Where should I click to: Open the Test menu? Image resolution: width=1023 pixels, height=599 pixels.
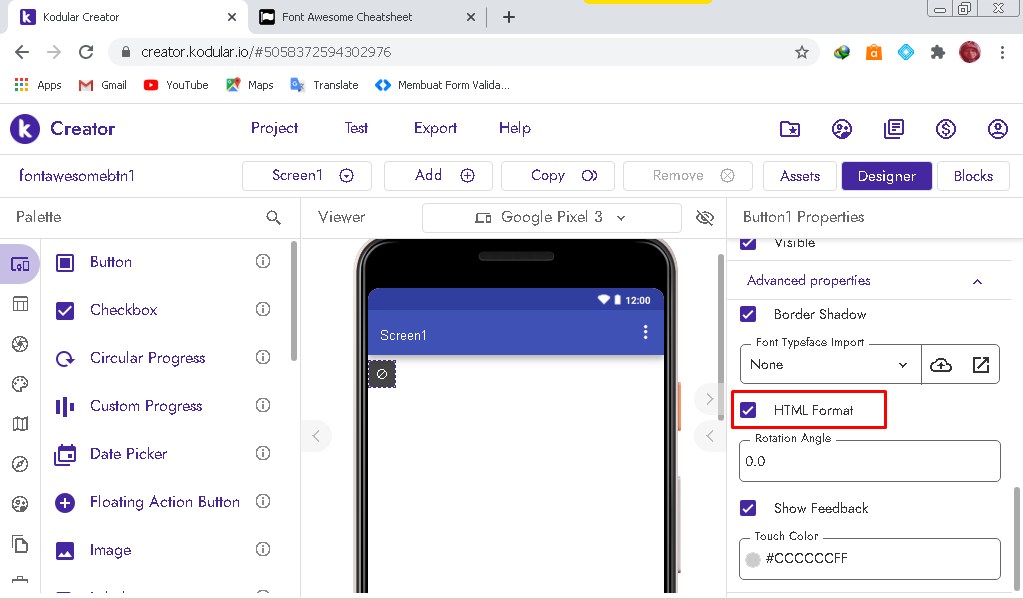(356, 129)
